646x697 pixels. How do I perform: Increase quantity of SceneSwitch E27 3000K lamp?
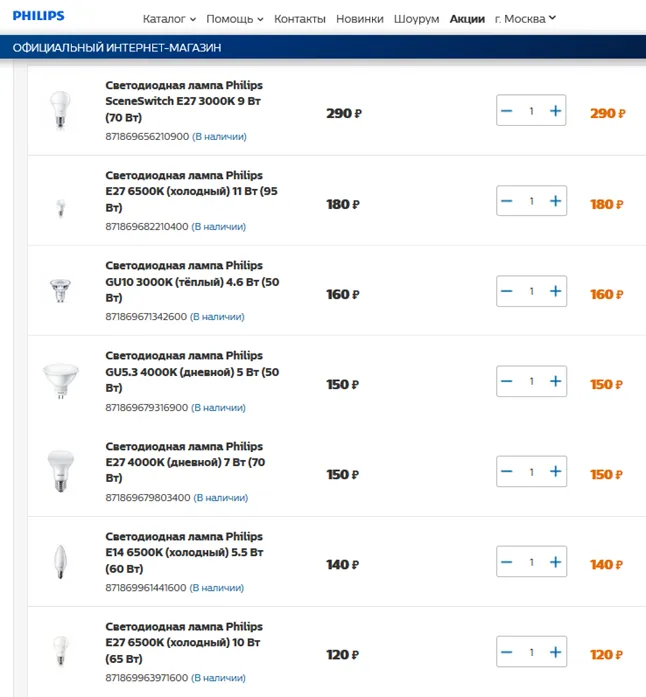pyautogui.click(x=555, y=111)
